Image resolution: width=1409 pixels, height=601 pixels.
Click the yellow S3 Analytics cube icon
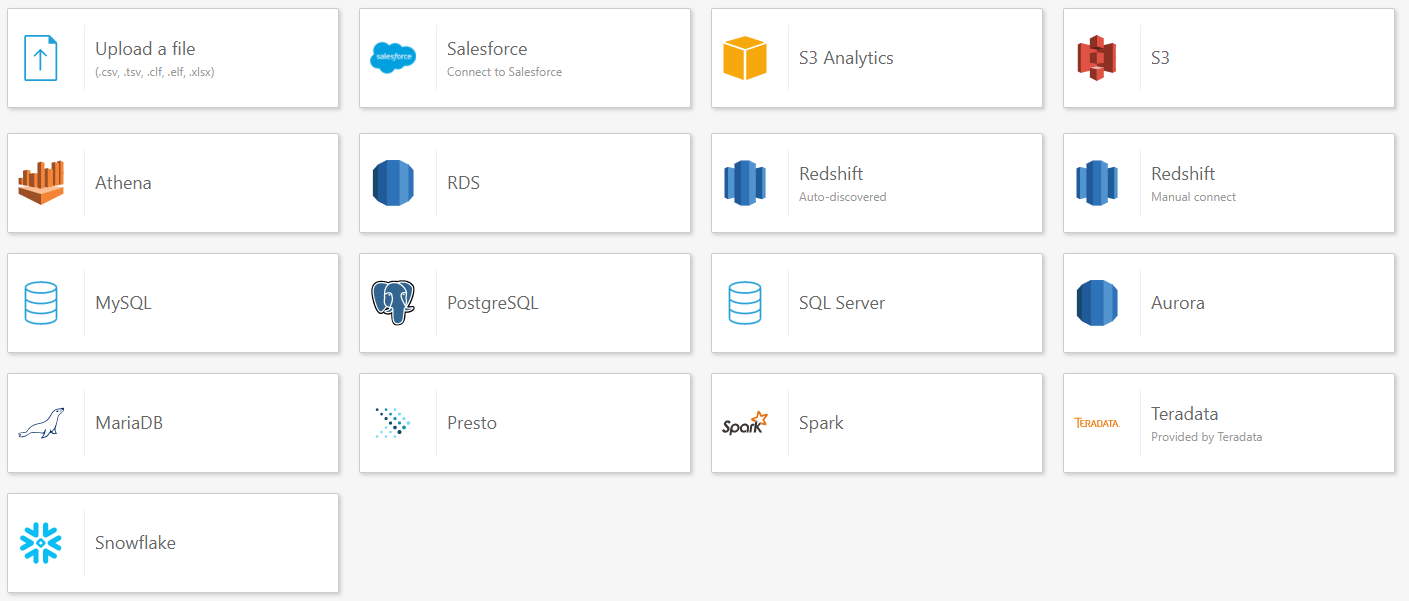tap(745, 58)
